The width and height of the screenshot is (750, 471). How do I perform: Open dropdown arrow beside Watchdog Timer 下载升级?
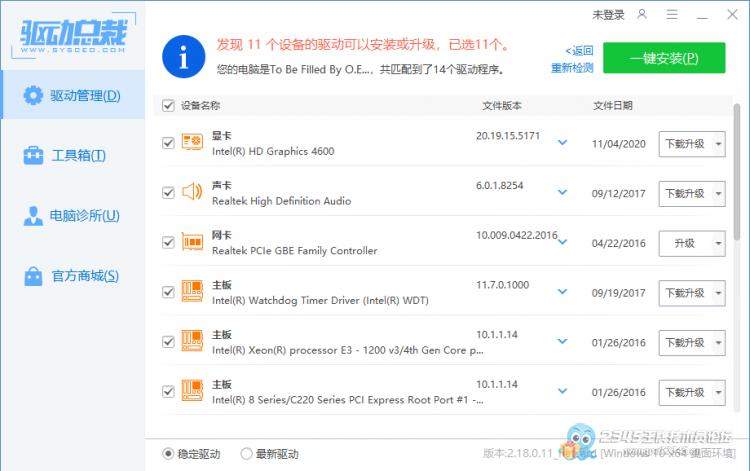pyautogui.click(x=718, y=293)
